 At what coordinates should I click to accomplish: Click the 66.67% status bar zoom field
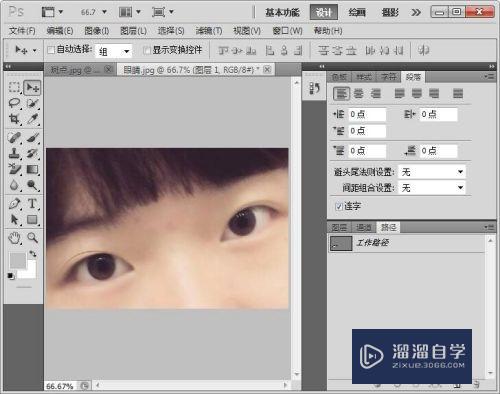[60, 386]
